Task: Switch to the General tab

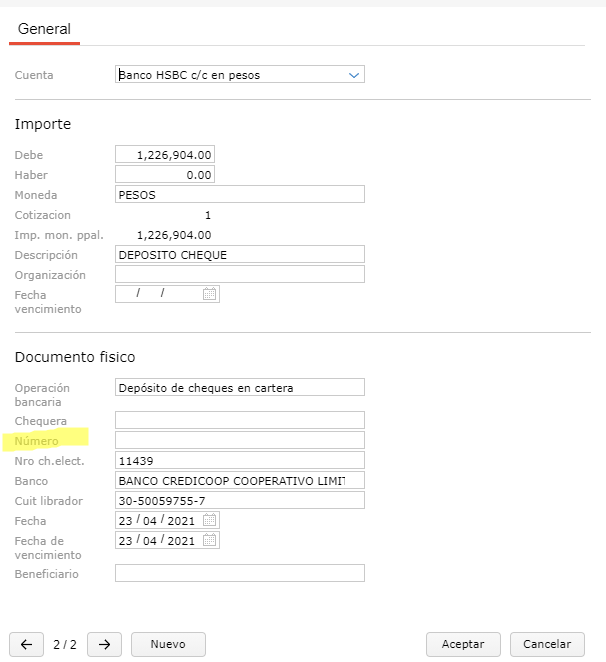Action: pyautogui.click(x=44, y=29)
